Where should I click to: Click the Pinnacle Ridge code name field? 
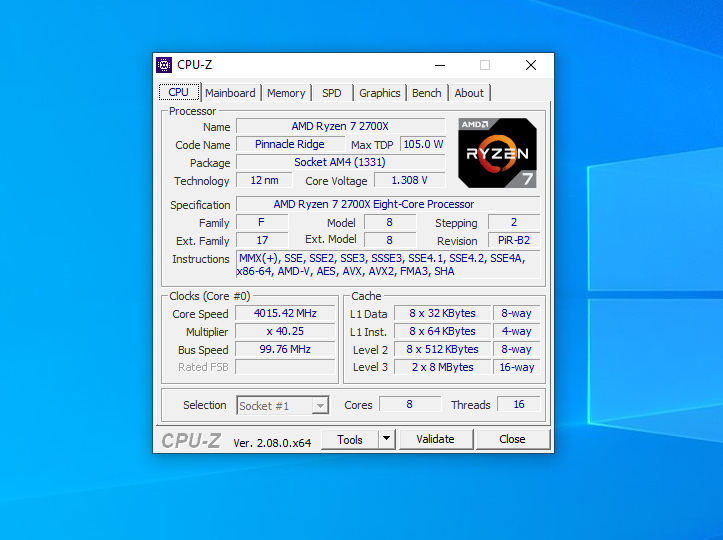[290, 144]
